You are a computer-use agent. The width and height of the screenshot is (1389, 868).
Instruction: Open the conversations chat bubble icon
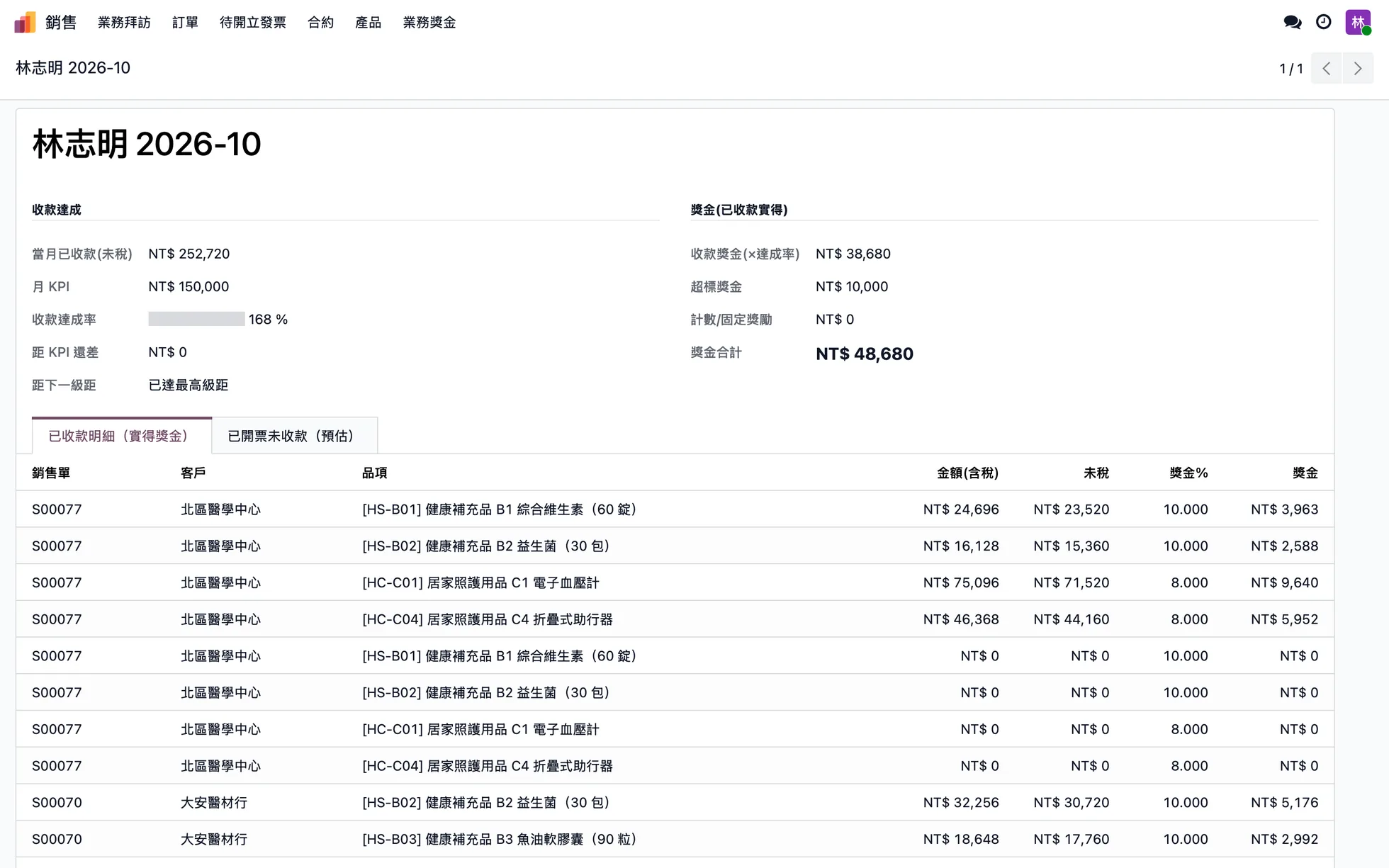pos(1293,22)
